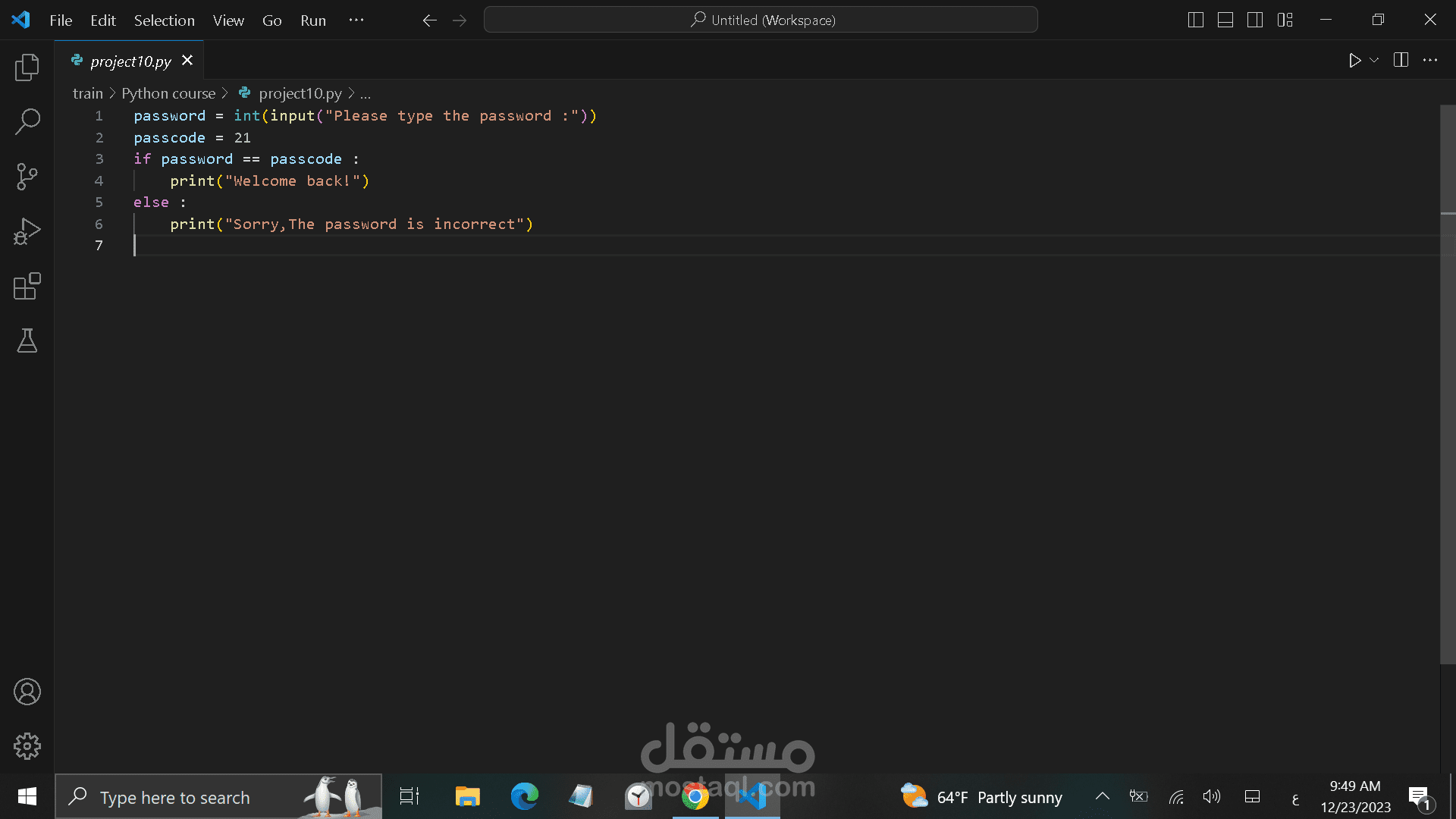Viewport: 1456px width, 819px height.
Task: Expand the run options dropdown arrow
Action: coord(1374,60)
